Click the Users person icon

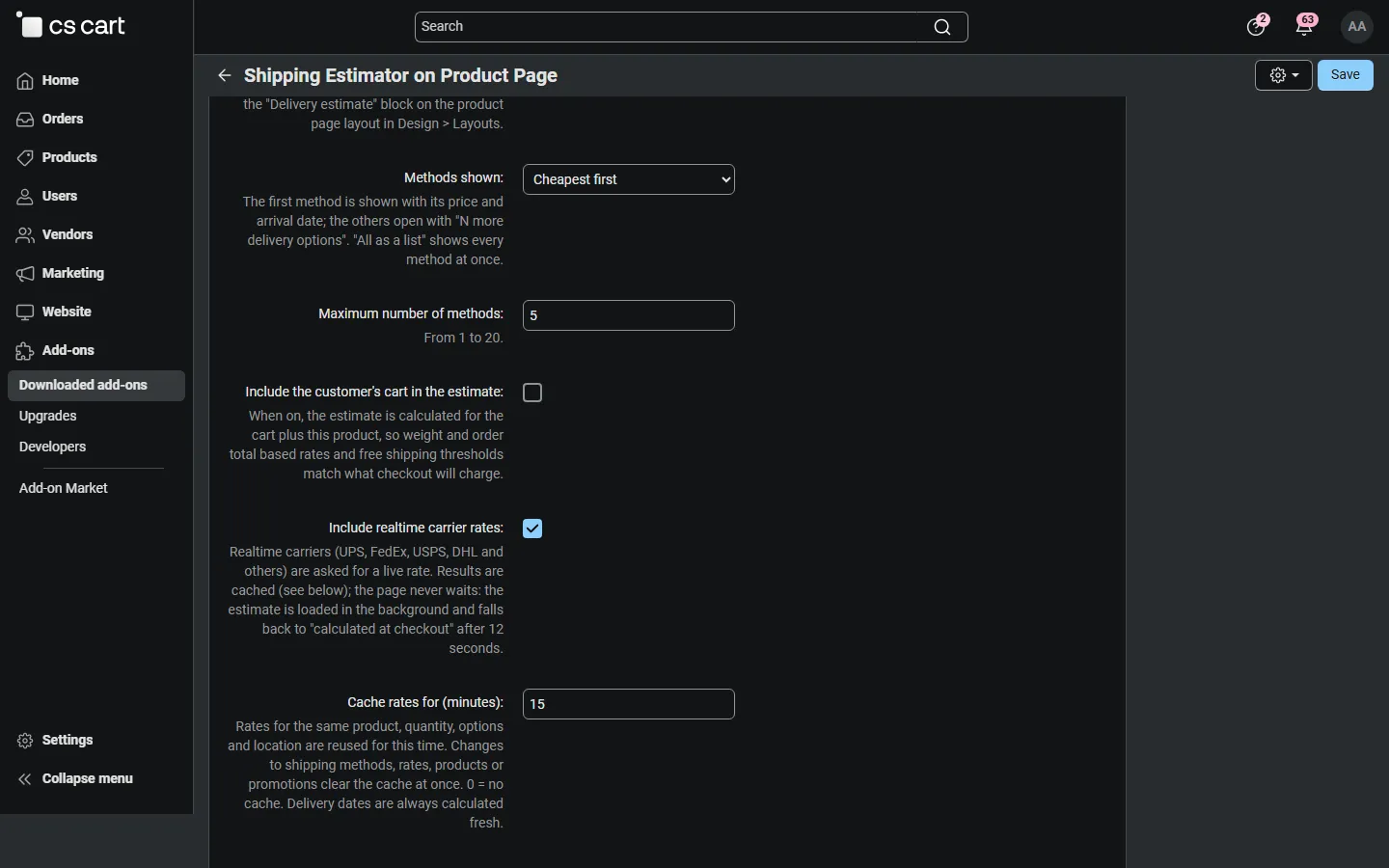(25, 197)
